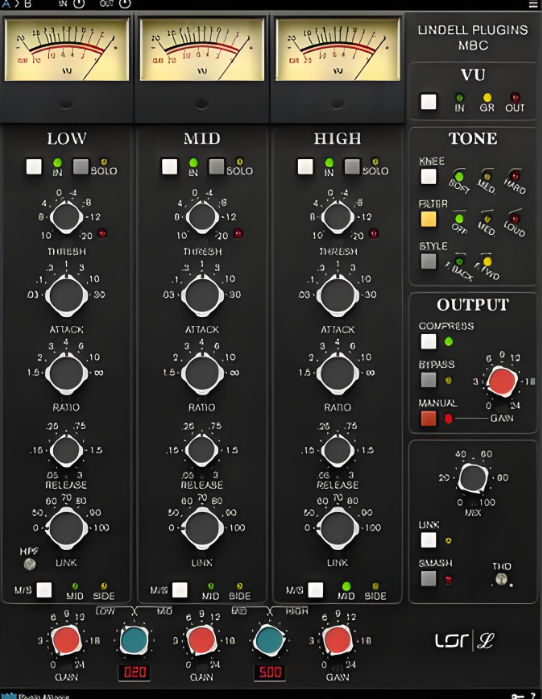
Task: Toggle the LOW band M/S button
Action: pyautogui.click(x=44, y=590)
